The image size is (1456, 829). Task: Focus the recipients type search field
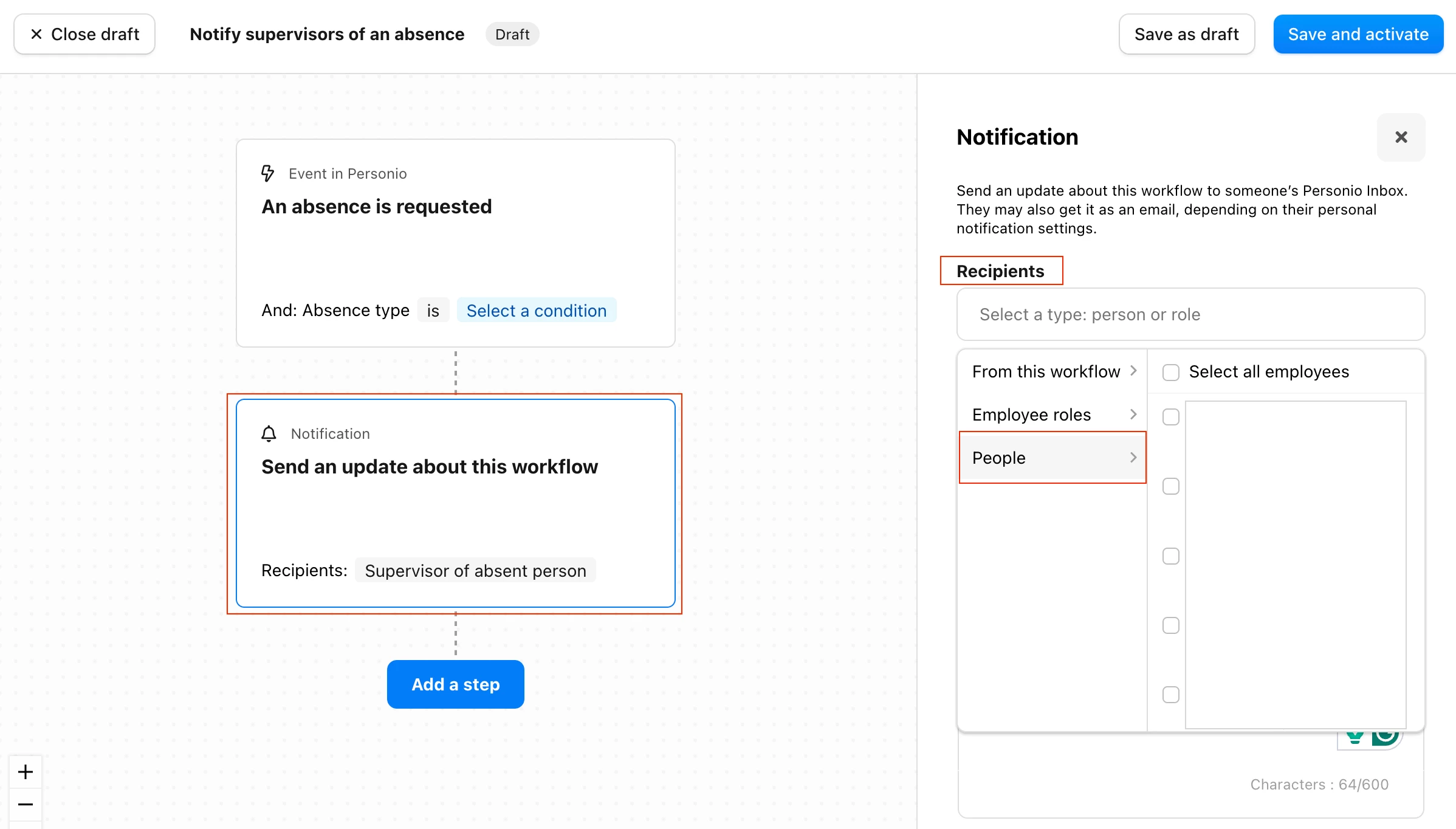(x=1190, y=314)
